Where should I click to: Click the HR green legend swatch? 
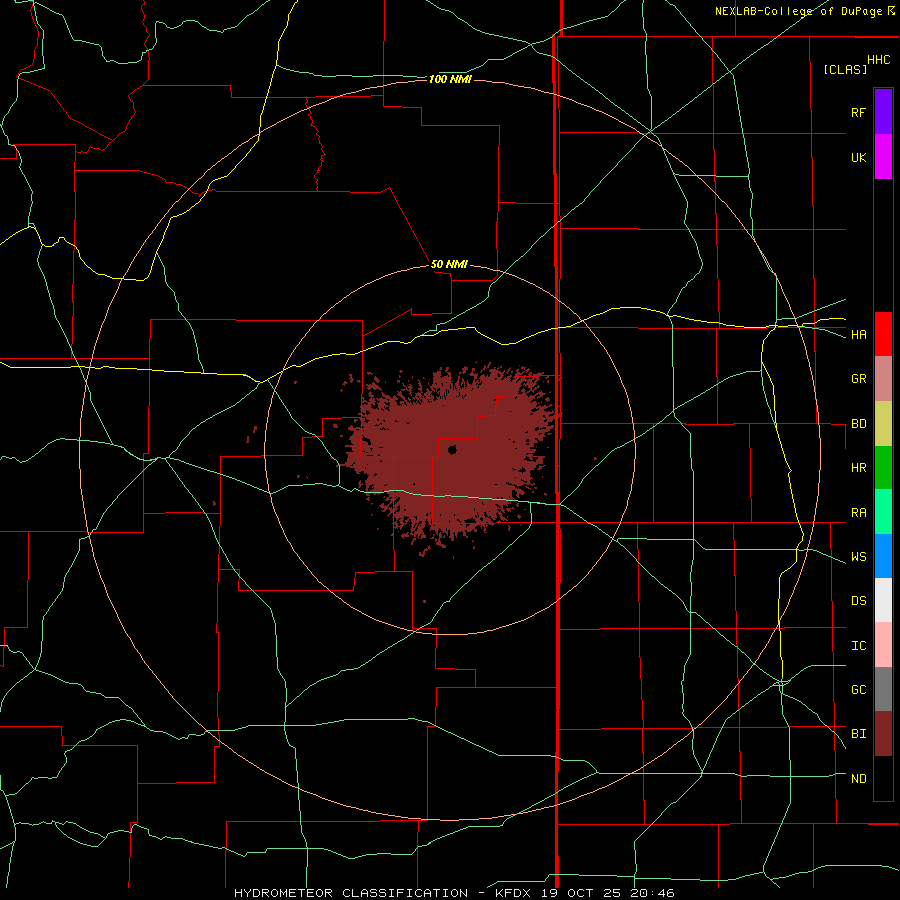(883, 468)
